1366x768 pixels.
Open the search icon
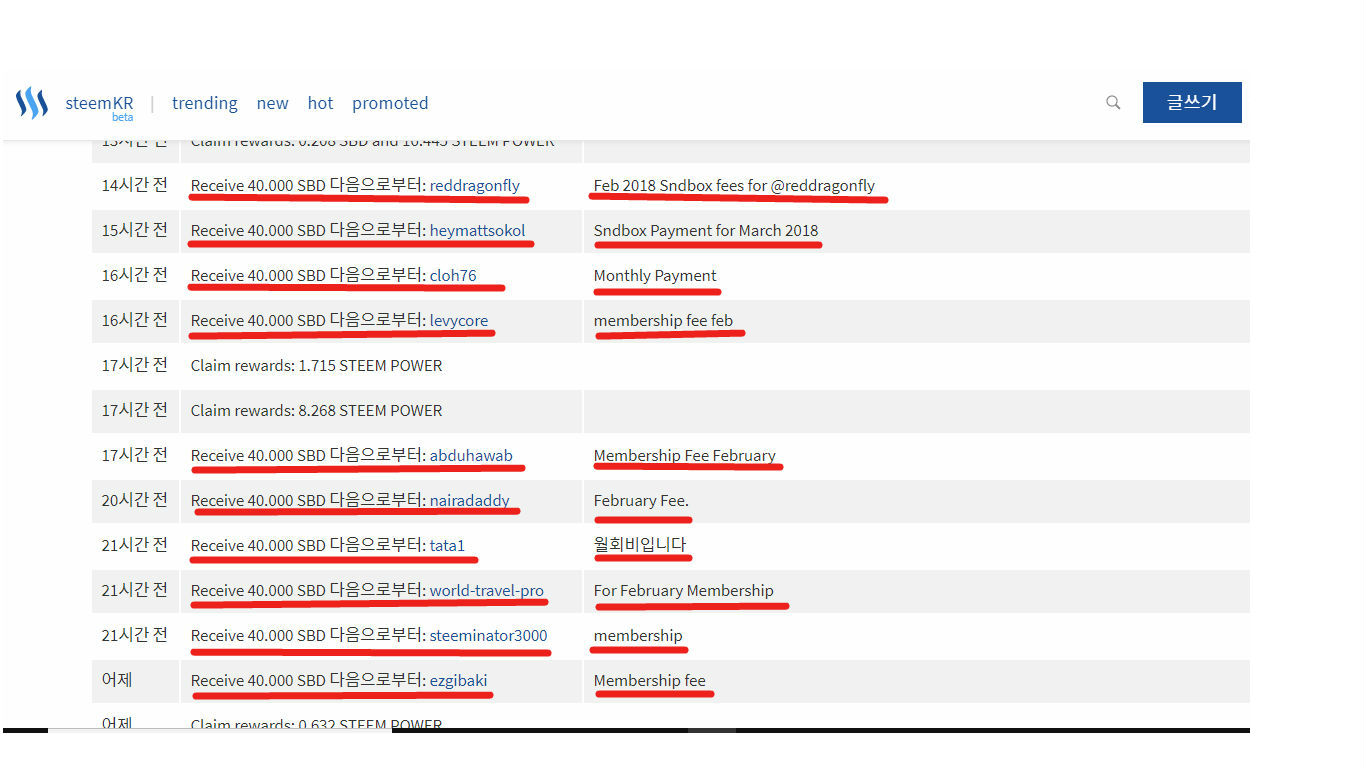pos(1113,102)
